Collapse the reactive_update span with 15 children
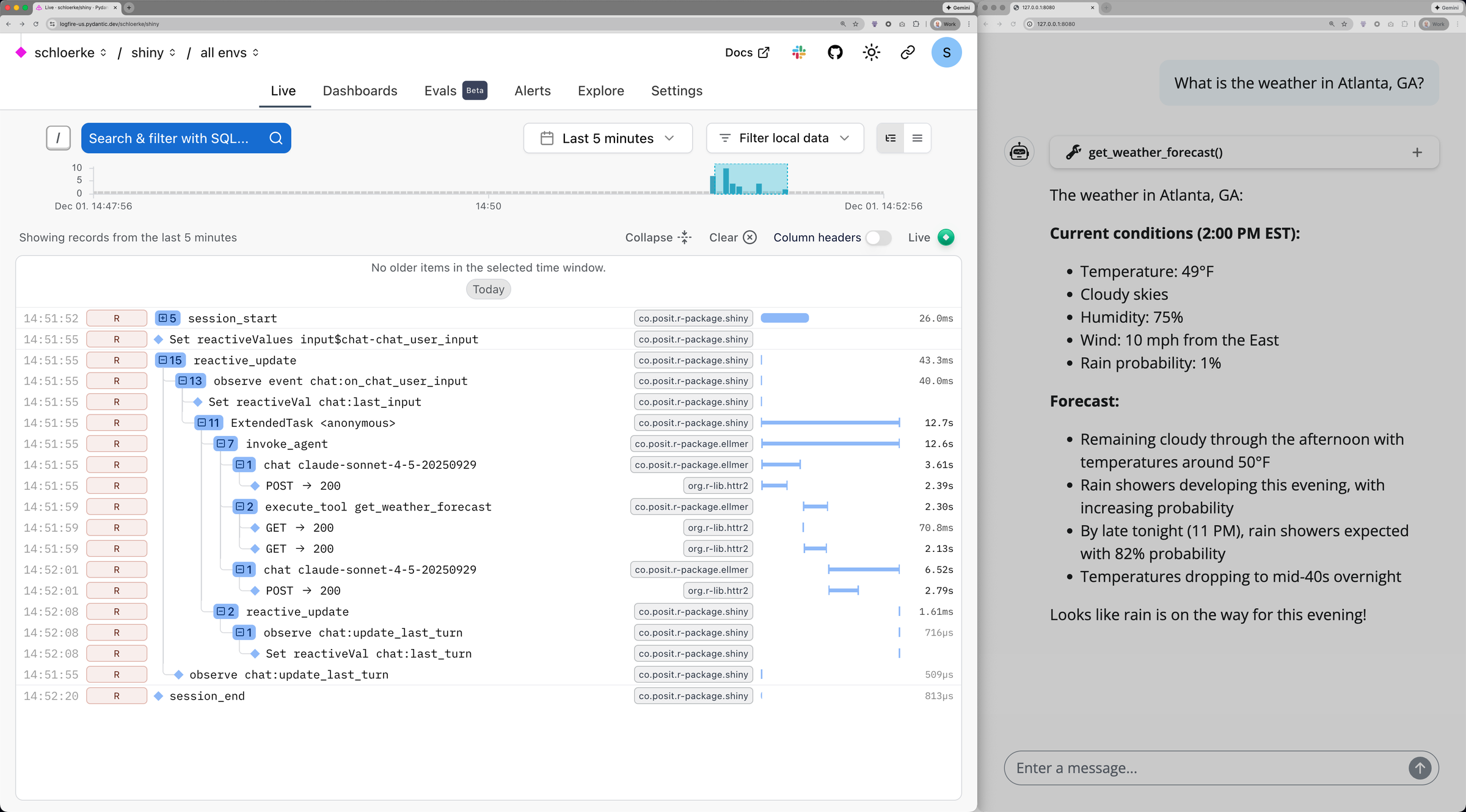Image resolution: width=1466 pixels, height=812 pixels. (x=170, y=360)
